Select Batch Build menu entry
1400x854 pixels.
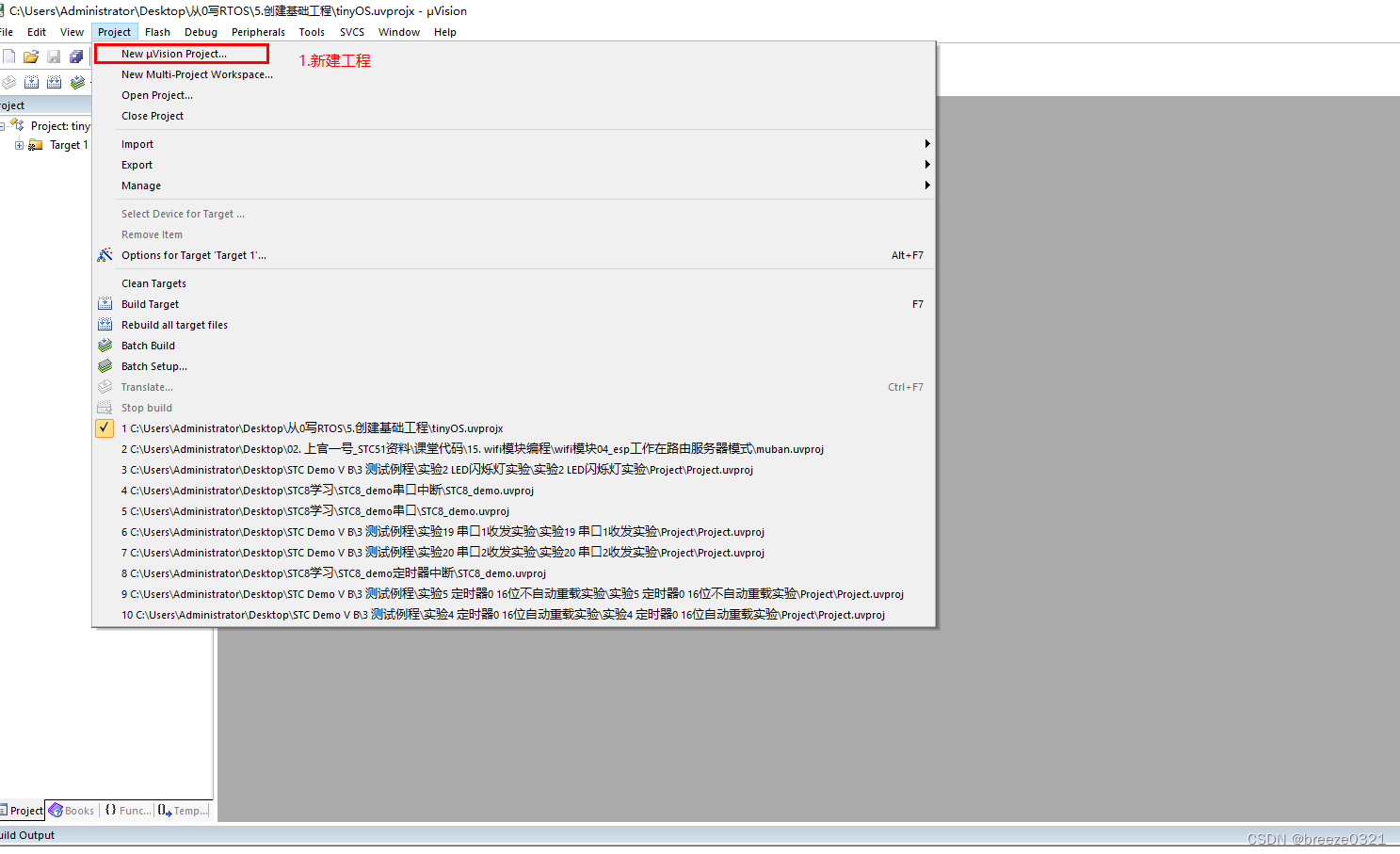[x=514, y=346]
